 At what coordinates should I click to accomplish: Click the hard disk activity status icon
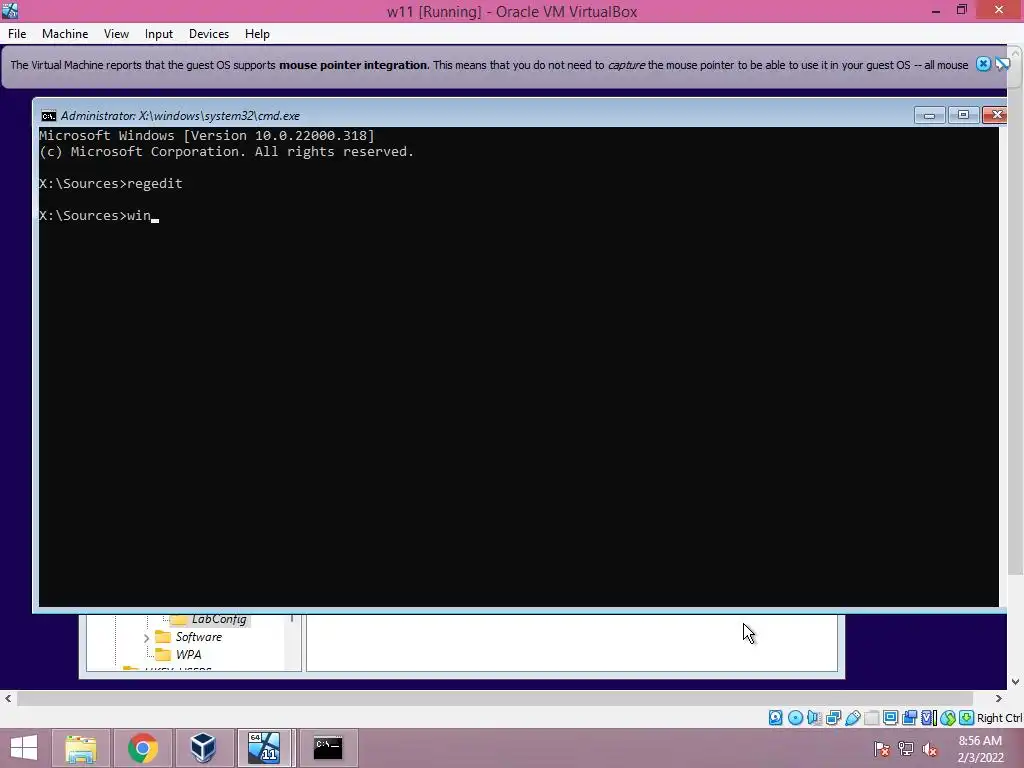[x=775, y=718]
